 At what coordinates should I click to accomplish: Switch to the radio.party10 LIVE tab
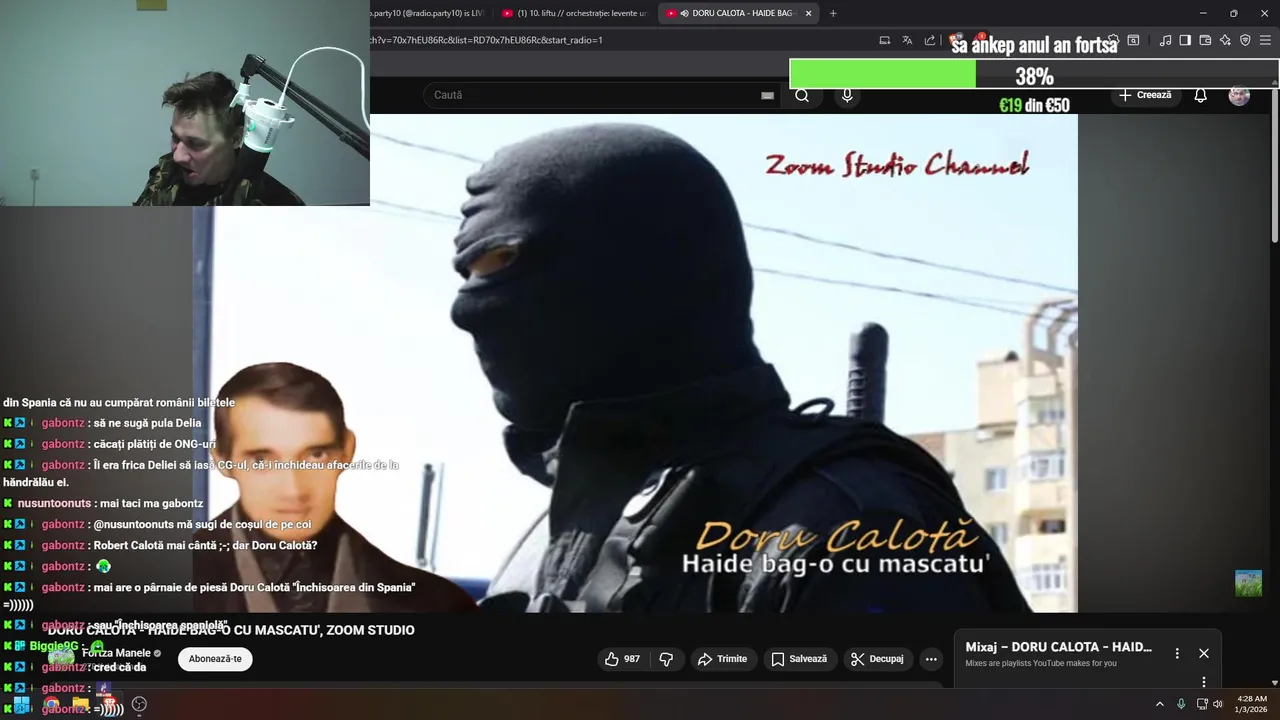click(430, 13)
